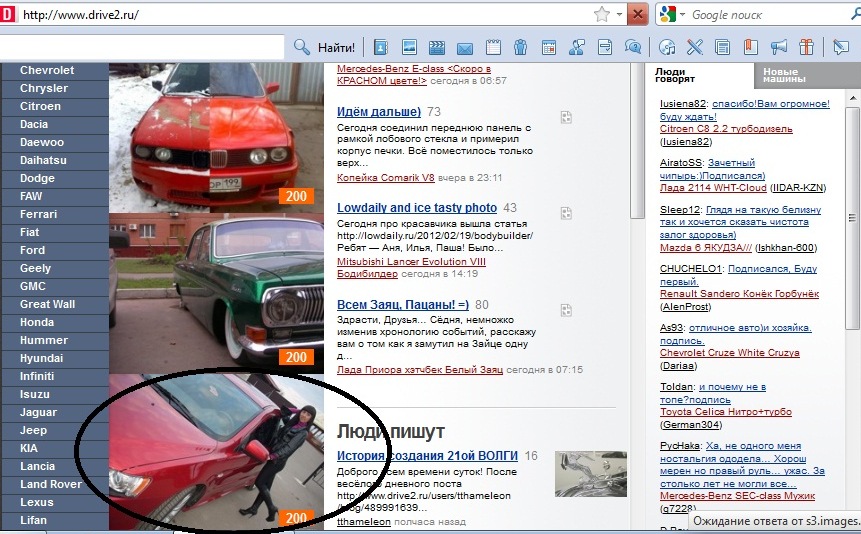Open the address book toolbar icon
This screenshot has height=534, width=861.
[381, 47]
